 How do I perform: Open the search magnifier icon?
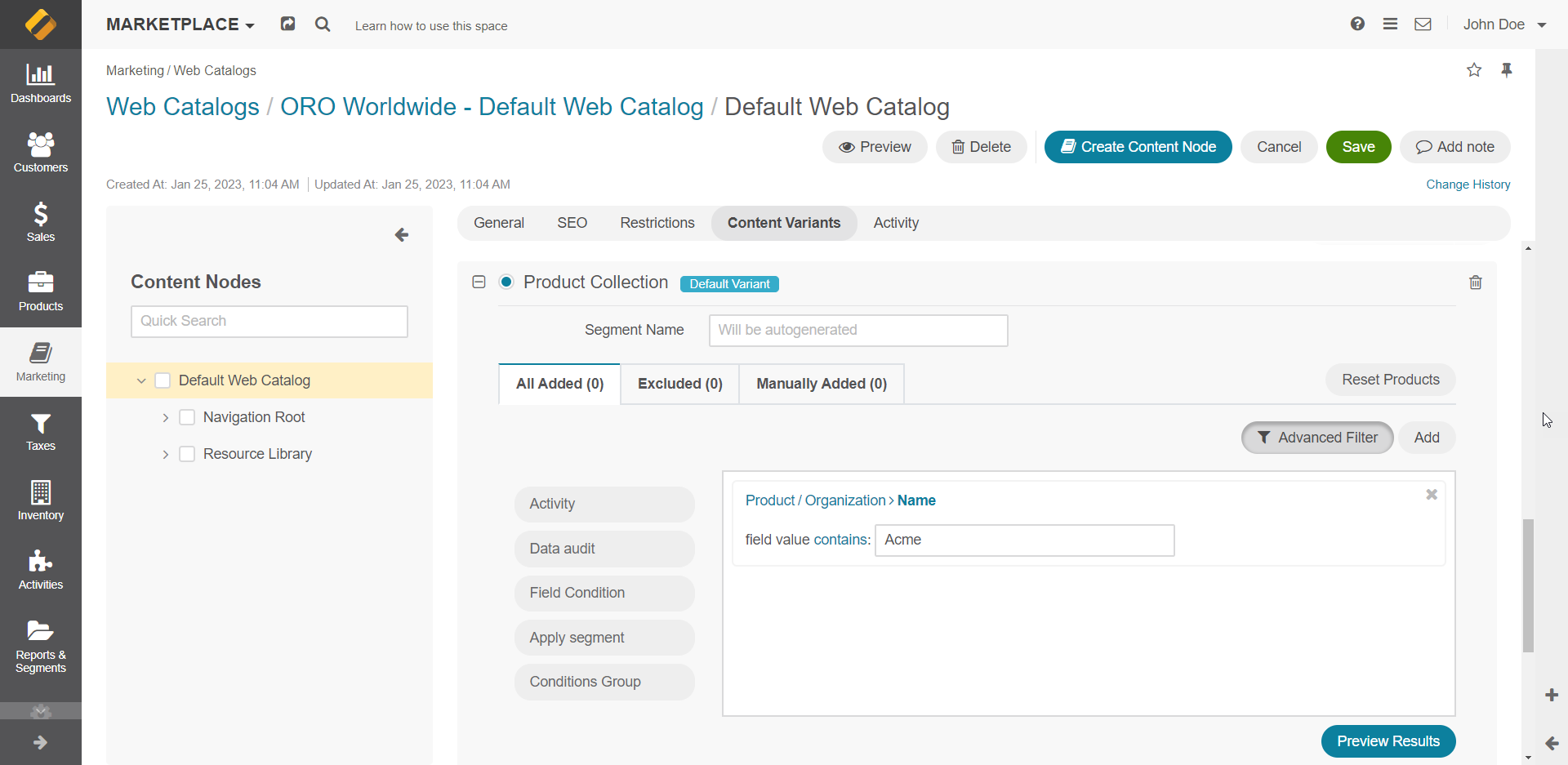point(323,24)
